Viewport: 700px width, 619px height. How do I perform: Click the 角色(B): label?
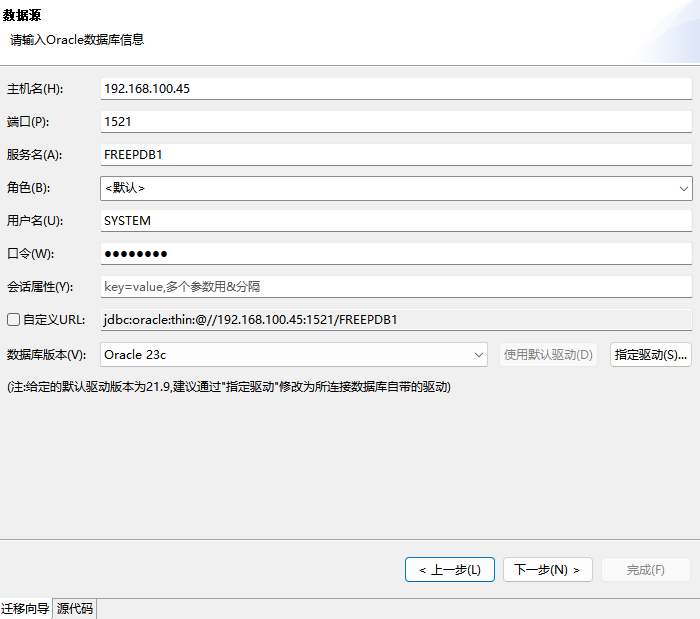pyautogui.click(x=28, y=187)
